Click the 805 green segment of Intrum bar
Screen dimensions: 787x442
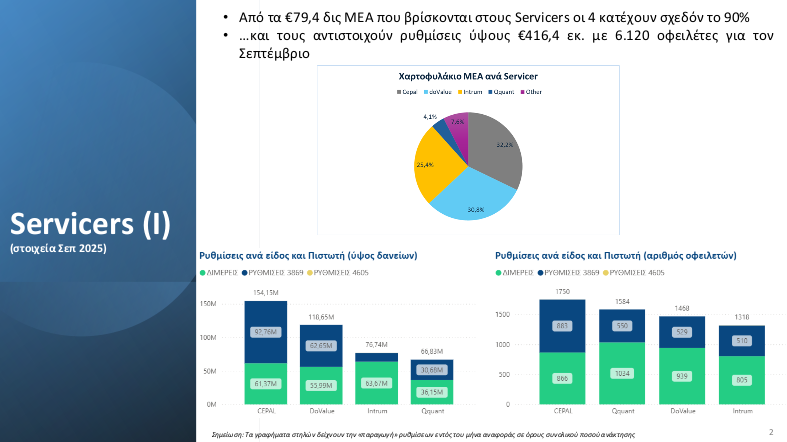tap(740, 381)
